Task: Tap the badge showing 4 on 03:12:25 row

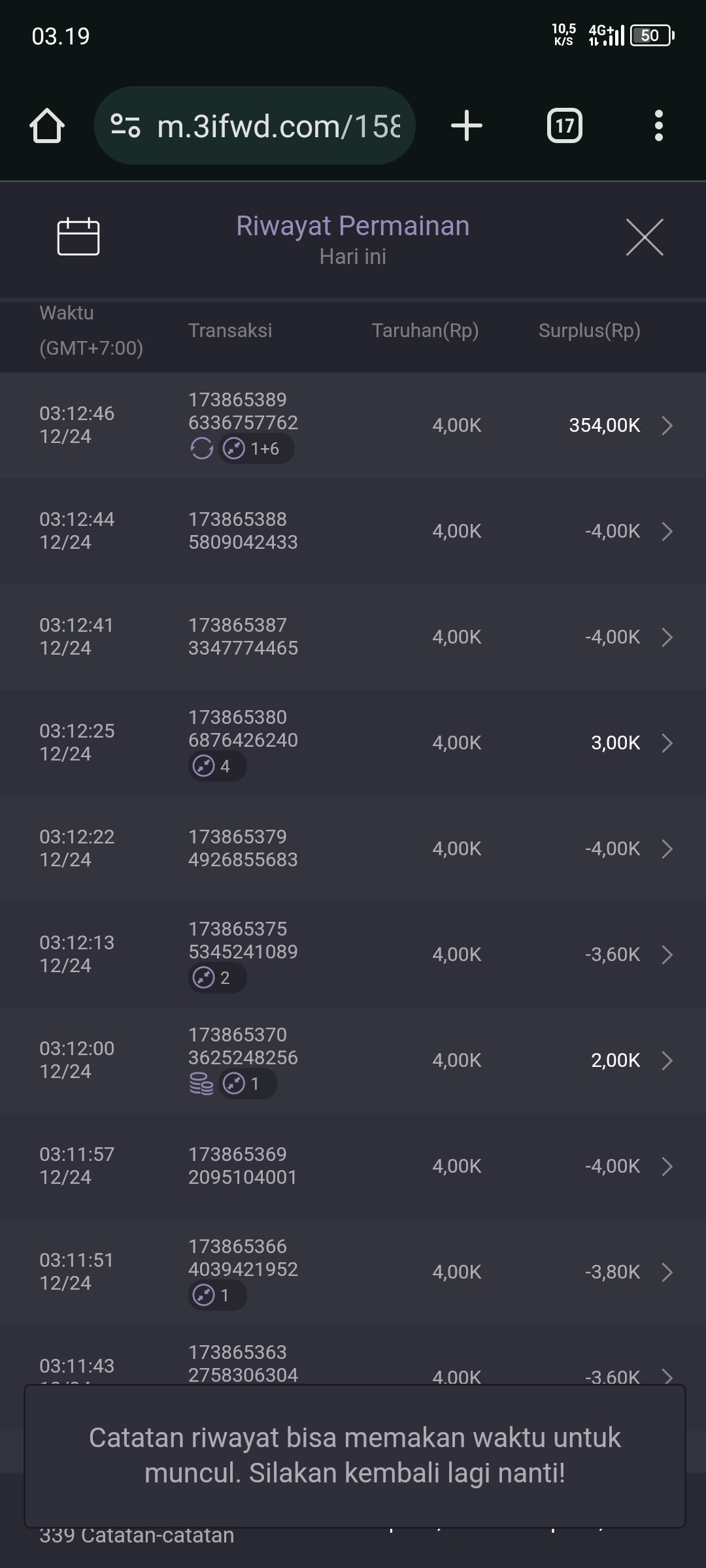Action: pos(217,766)
